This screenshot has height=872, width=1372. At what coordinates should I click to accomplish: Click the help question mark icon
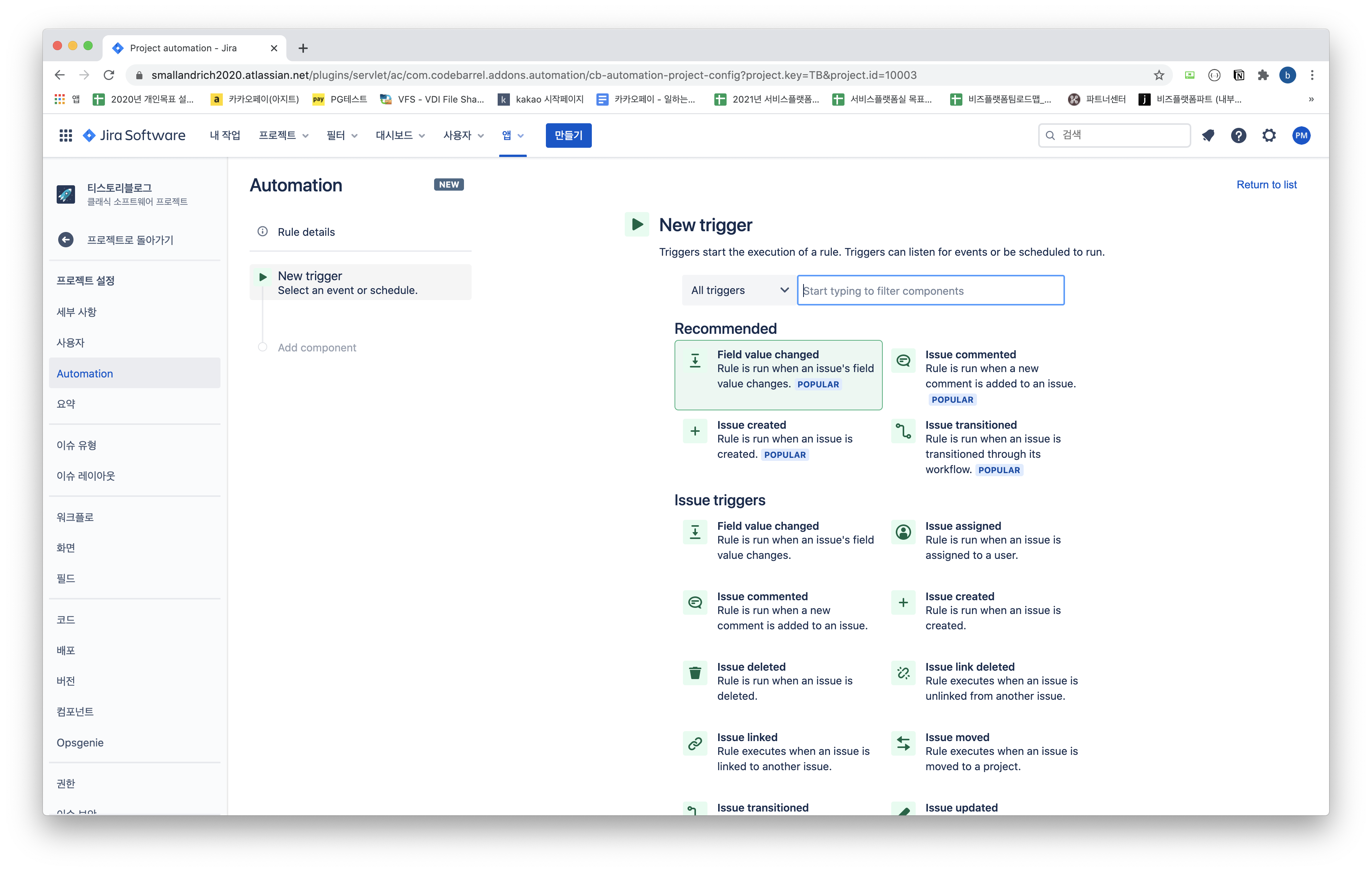click(x=1238, y=136)
